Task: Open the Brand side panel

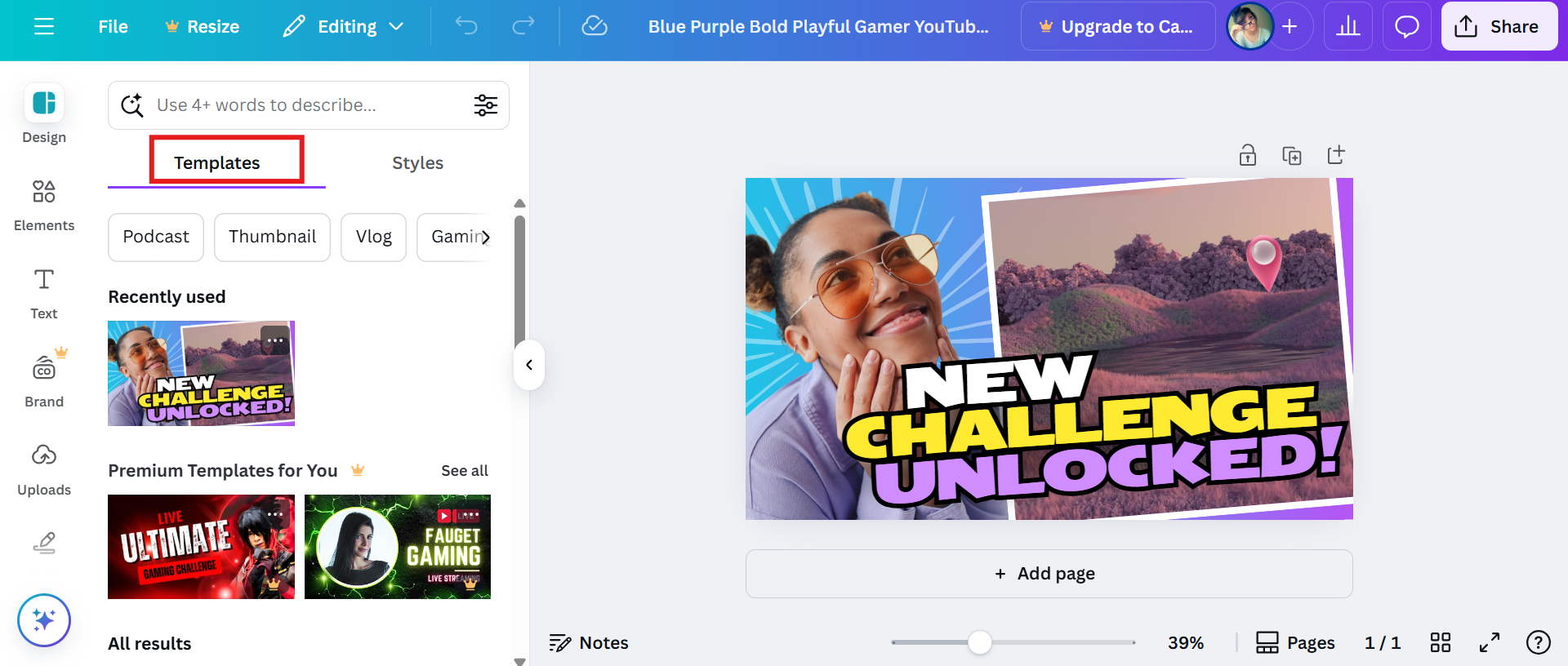Action: pyautogui.click(x=44, y=380)
